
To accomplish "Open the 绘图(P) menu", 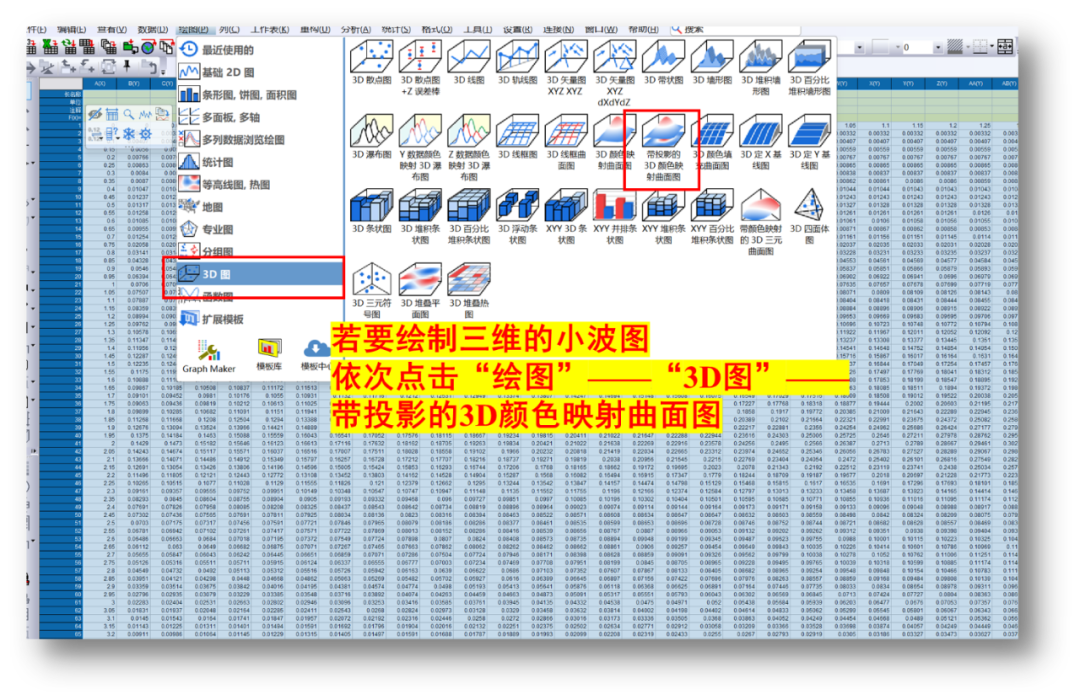I will pyautogui.click(x=193, y=30).
